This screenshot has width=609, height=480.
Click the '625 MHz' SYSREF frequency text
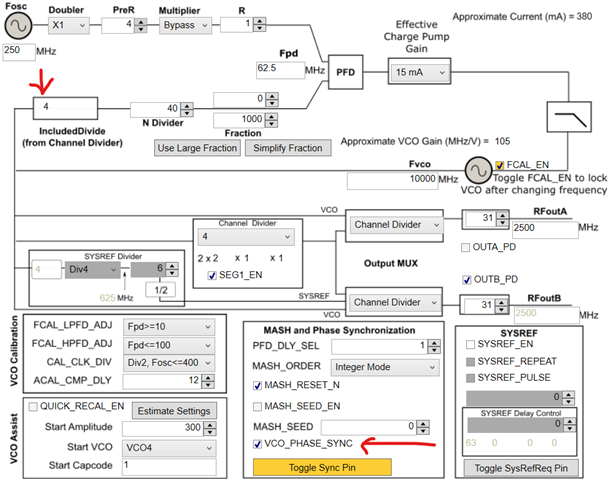pos(116,298)
